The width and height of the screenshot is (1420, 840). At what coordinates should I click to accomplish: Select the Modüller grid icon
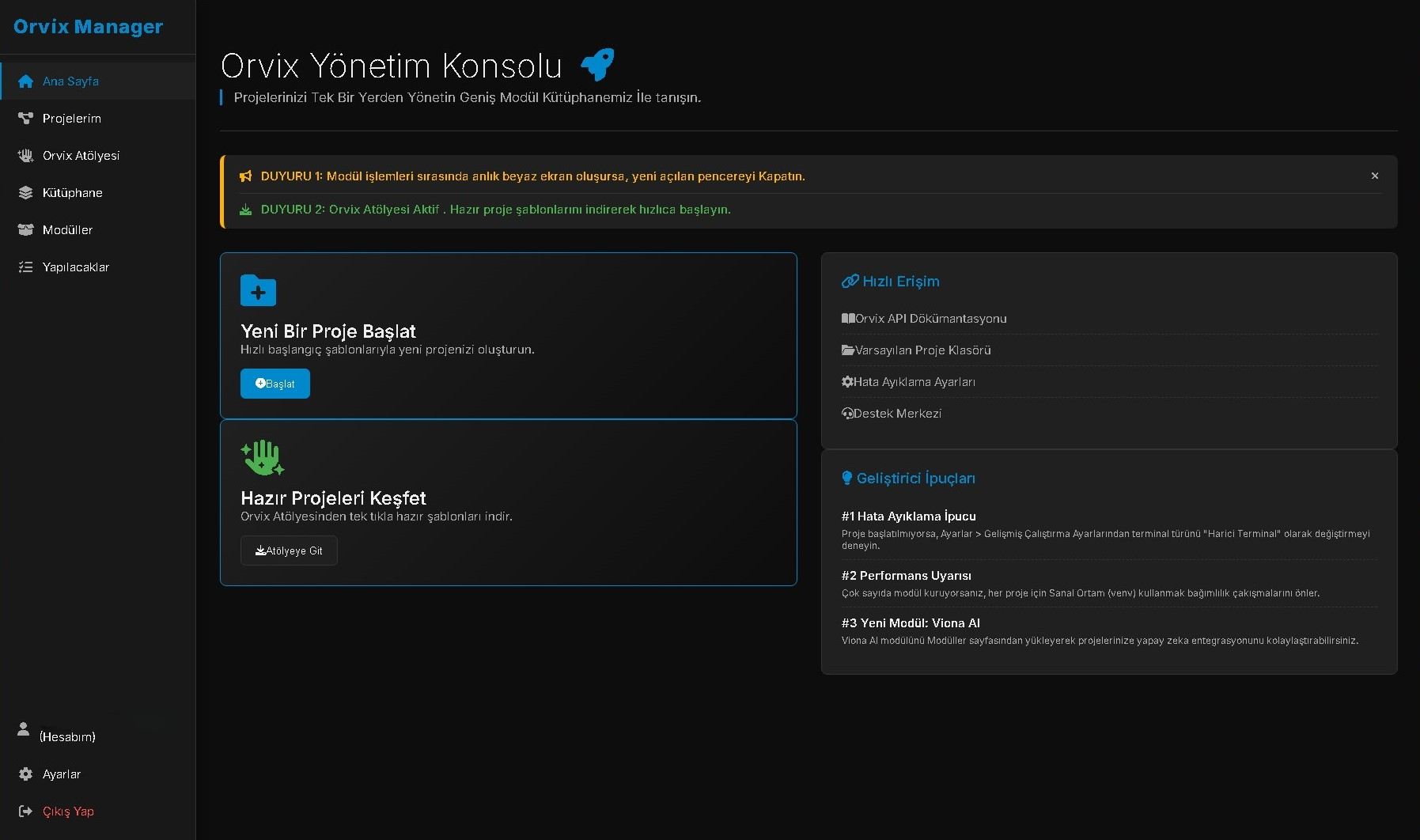point(25,229)
